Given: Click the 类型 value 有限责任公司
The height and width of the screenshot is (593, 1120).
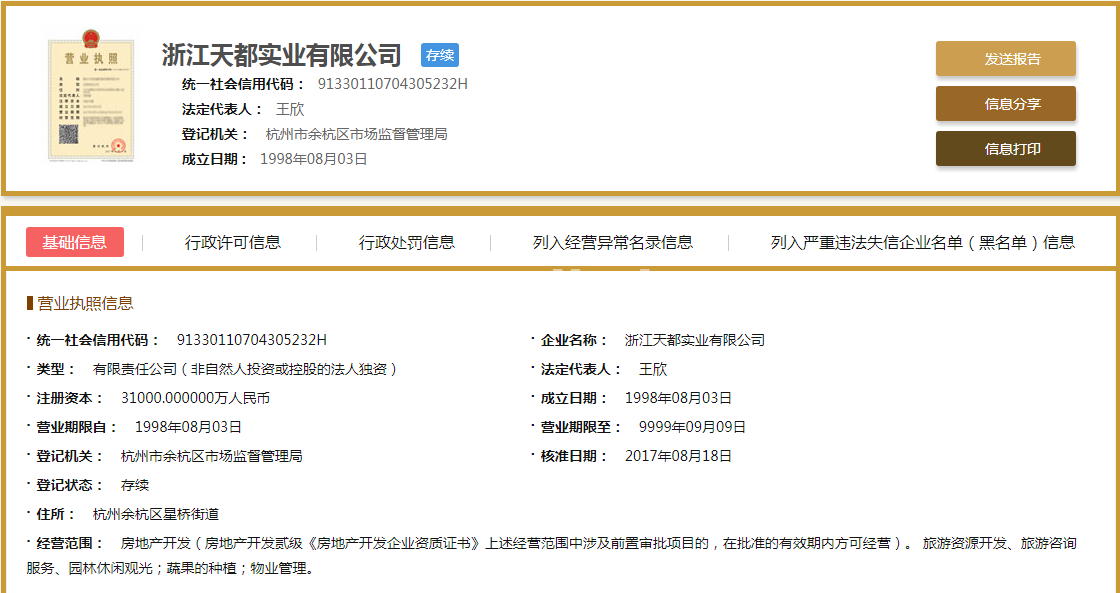Looking at the screenshot, I should [x=245, y=369].
